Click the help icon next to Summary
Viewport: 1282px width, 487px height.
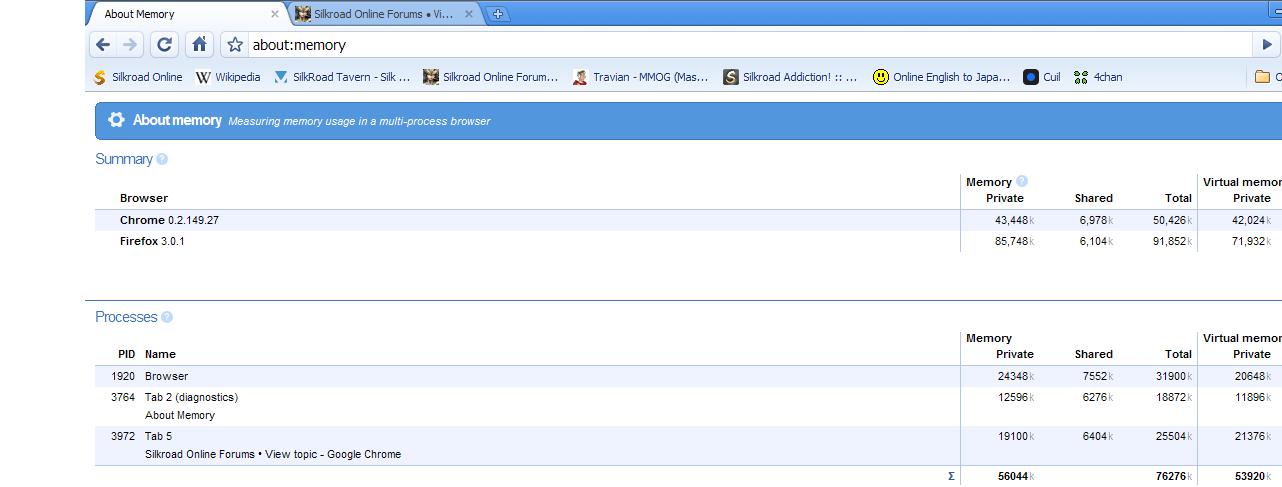click(162, 159)
